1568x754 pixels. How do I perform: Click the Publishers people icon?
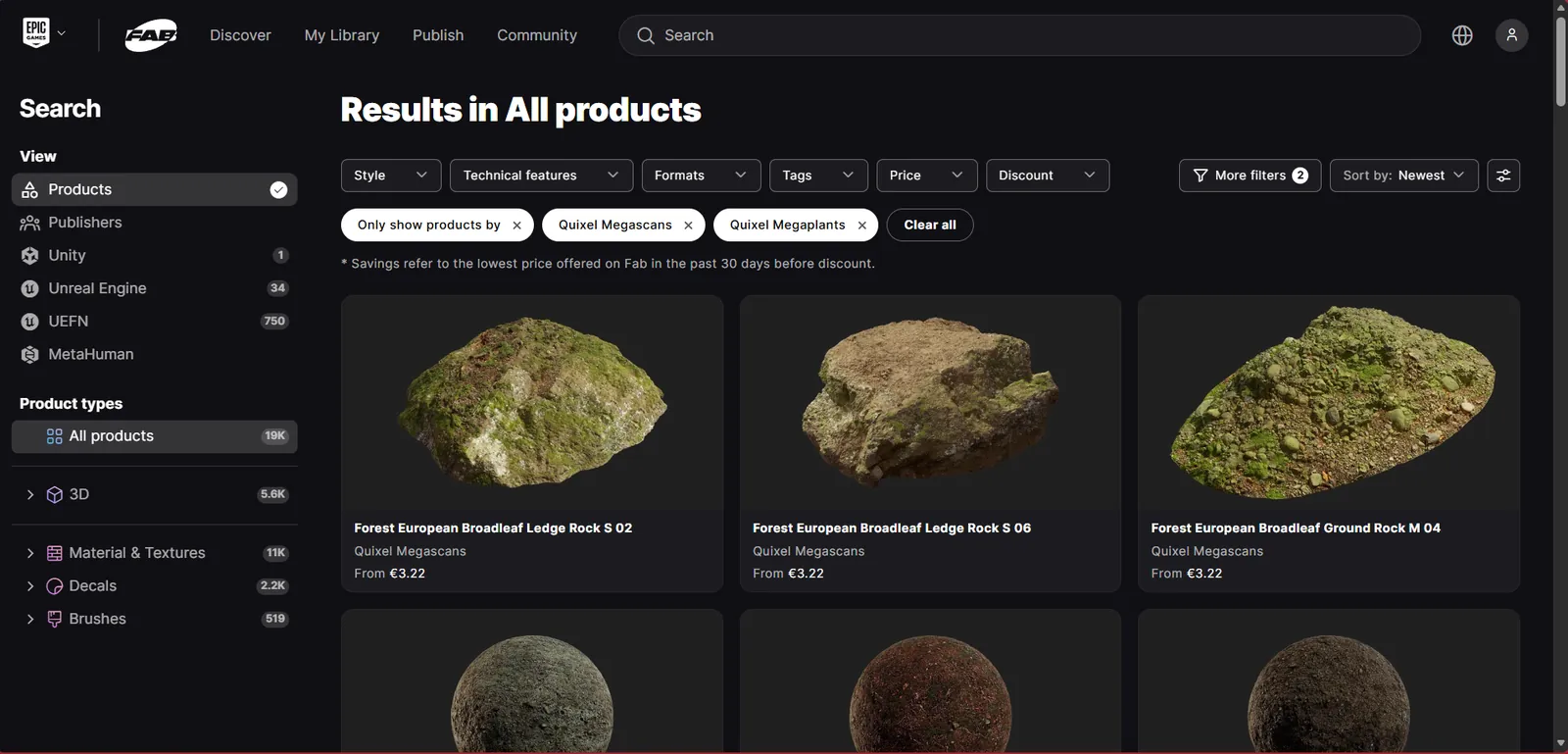pyautogui.click(x=30, y=224)
